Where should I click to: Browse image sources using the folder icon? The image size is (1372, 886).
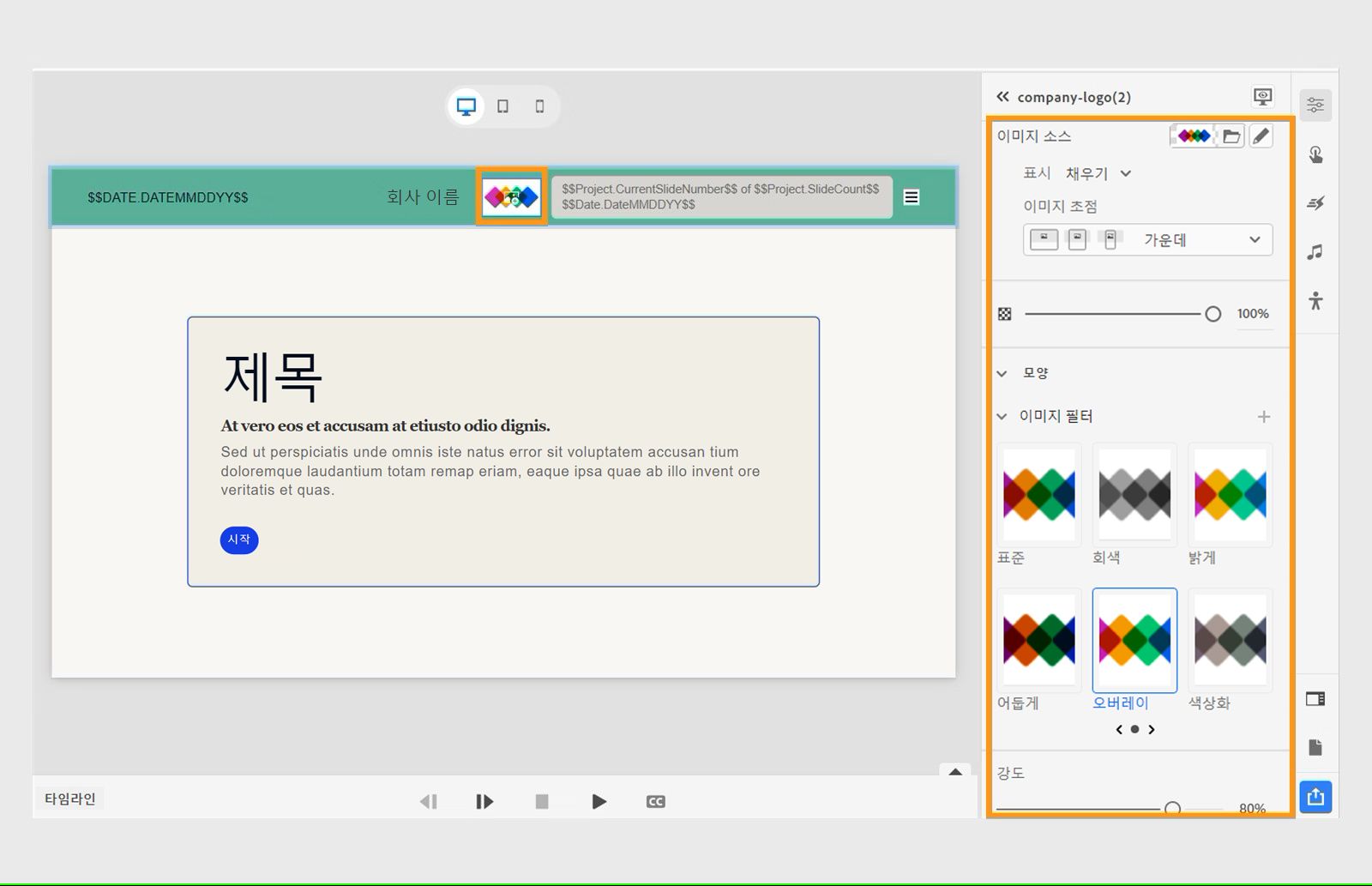click(x=1233, y=136)
